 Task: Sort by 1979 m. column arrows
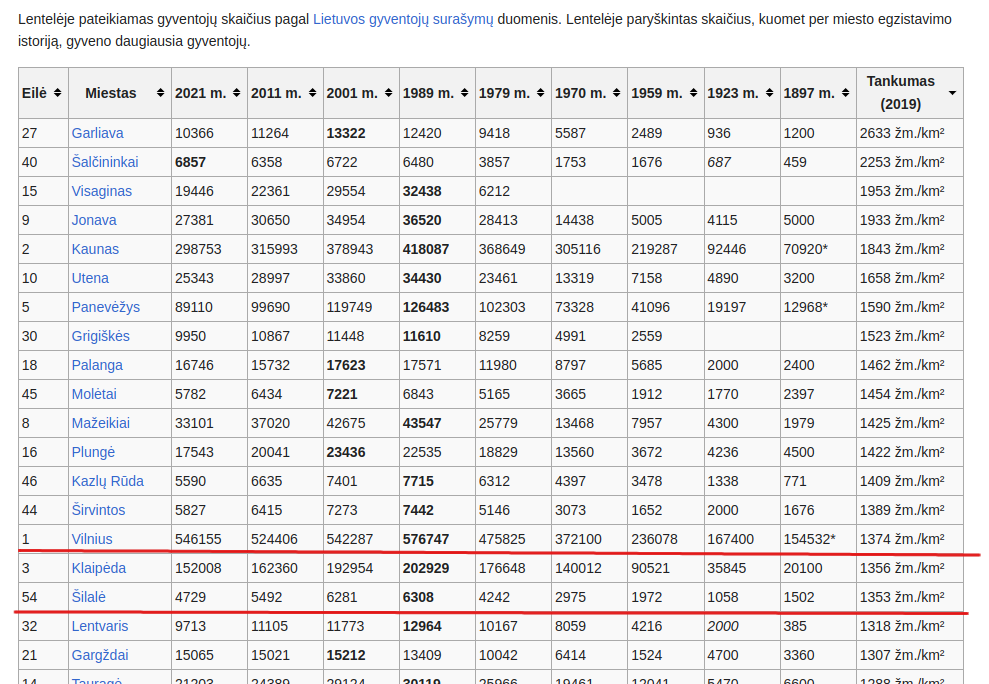pos(541,93)
